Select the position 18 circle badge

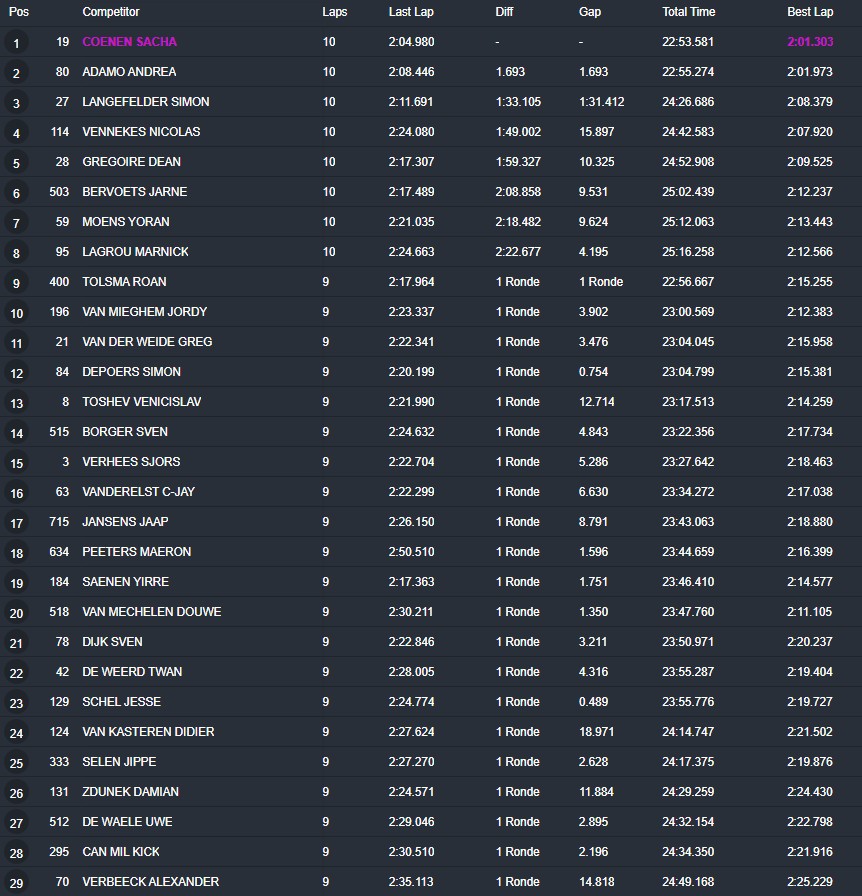tap(16, 553)
